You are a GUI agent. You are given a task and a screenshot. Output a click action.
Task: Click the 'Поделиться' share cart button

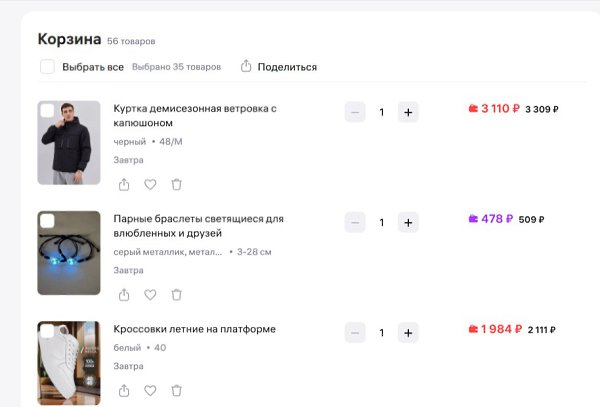(279, 67)
